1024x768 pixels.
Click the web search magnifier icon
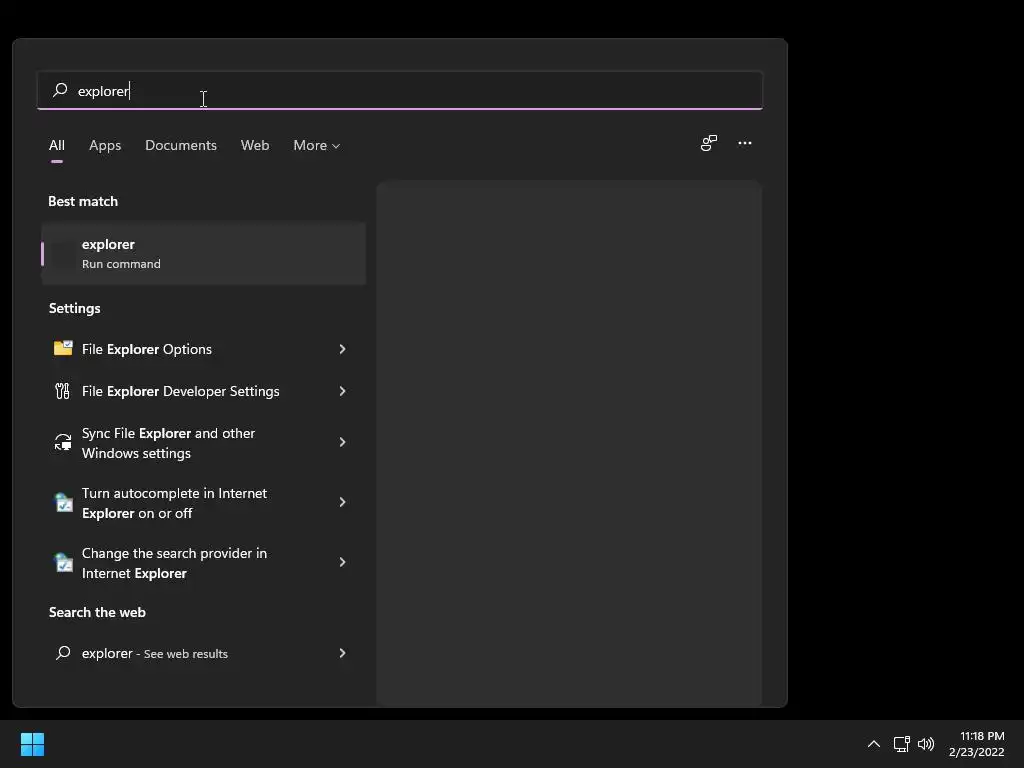coord(63,652)
